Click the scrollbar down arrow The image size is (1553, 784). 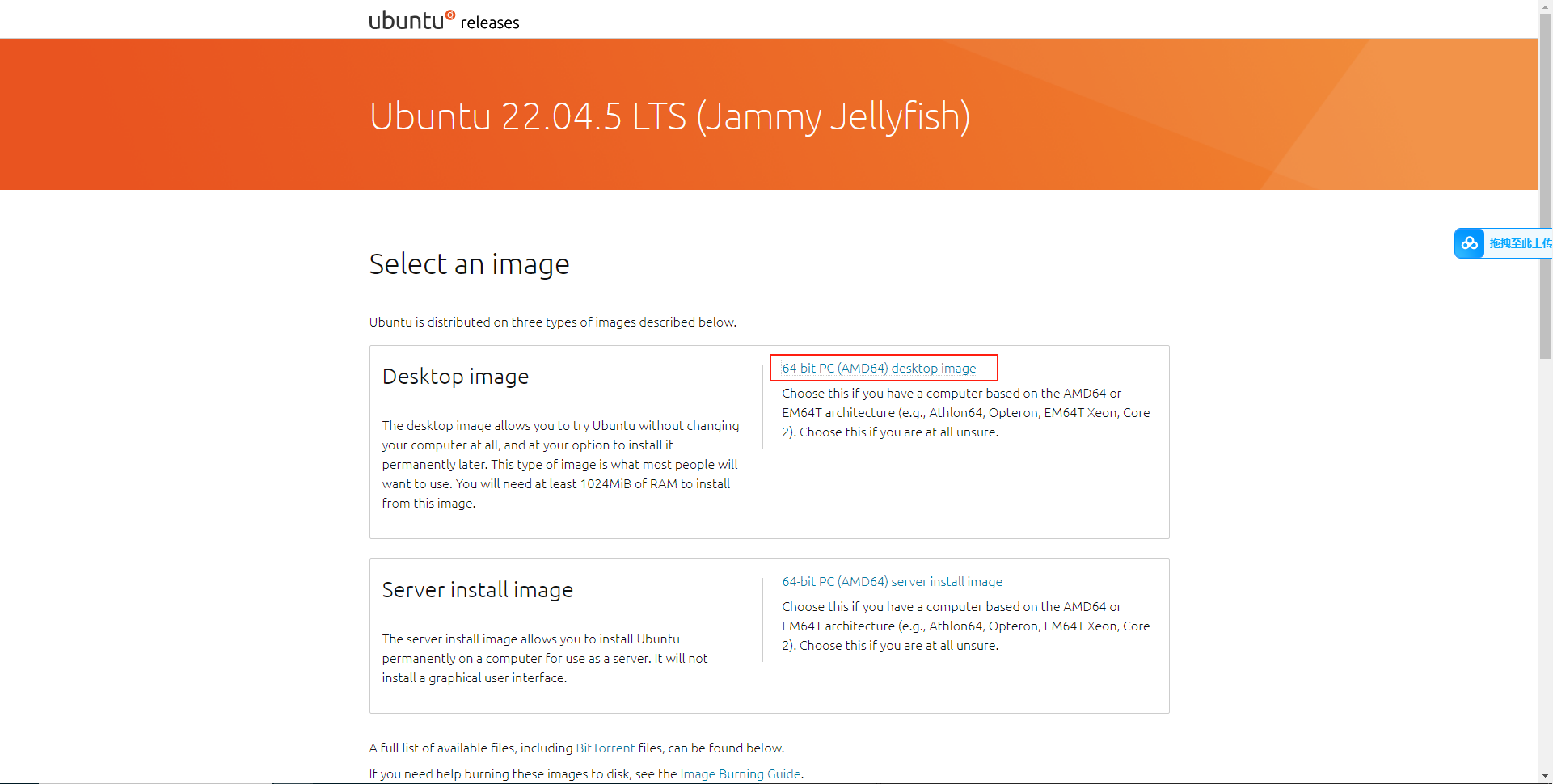pyautogui.click(x=1545, y=777)
